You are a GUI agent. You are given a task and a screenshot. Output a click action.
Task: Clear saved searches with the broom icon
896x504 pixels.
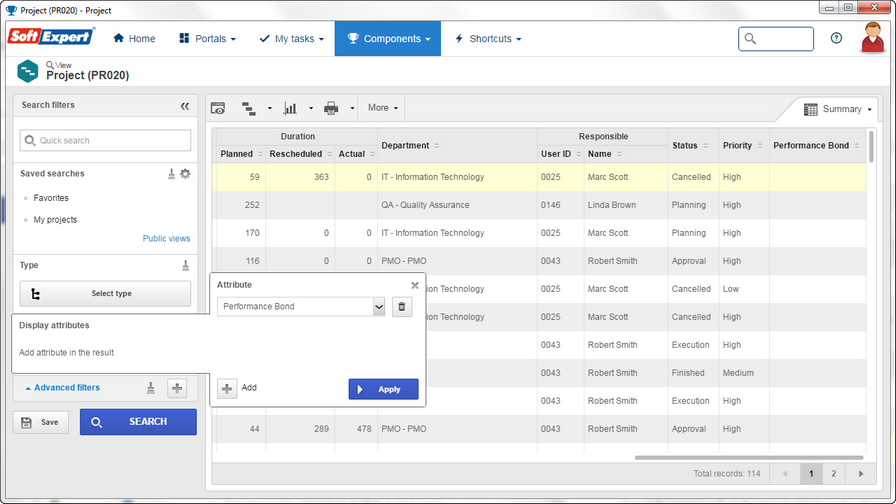tap(171, 174)
